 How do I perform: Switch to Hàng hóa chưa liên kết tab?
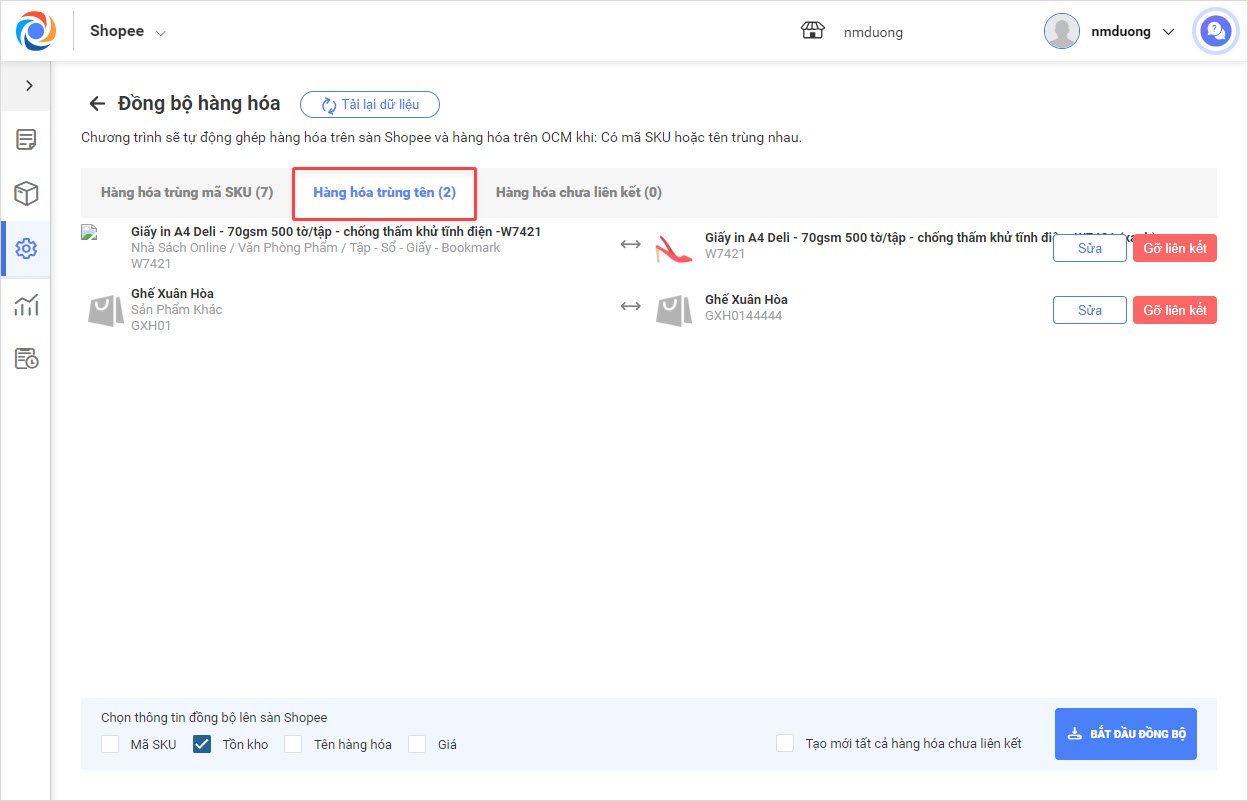[578, 192]
